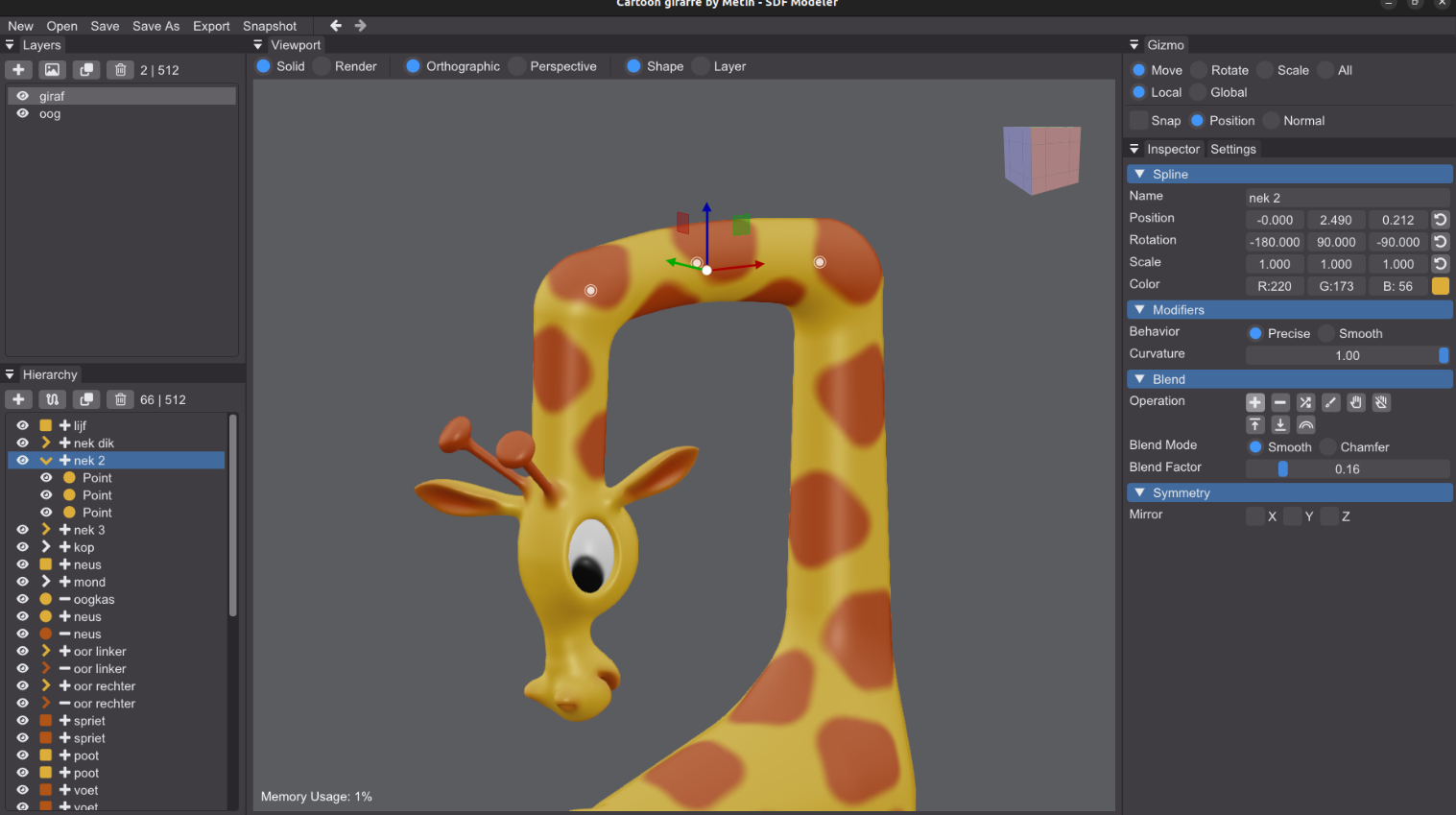1456x815 pixels.
Task: Click the delete trash icon in Hierarchy panel
Action: [x=120, y=399]
